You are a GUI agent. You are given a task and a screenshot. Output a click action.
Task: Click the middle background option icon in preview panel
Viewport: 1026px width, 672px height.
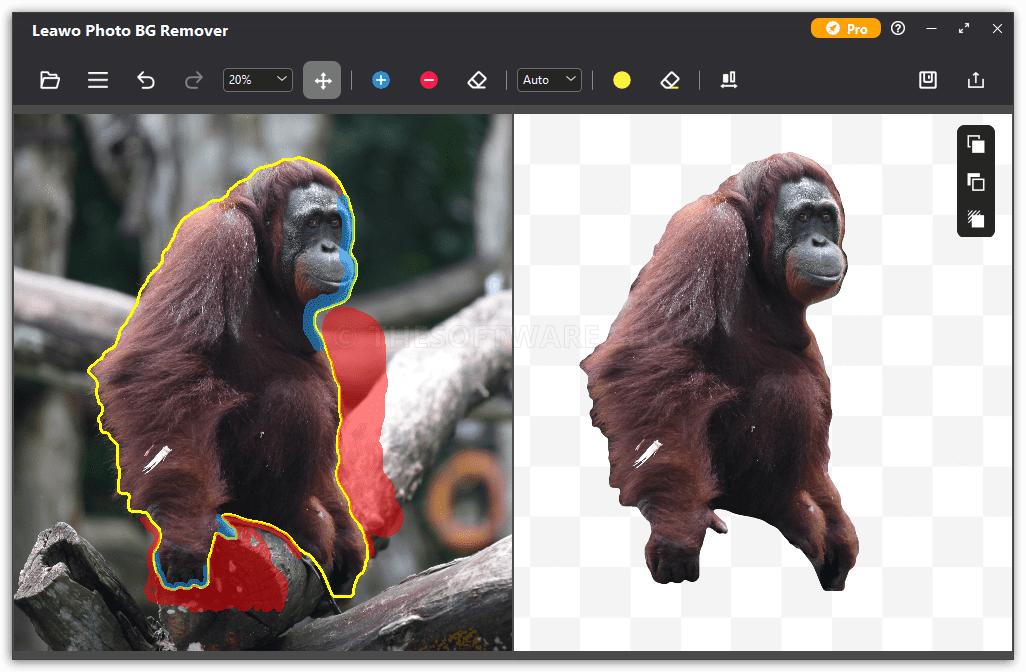point(976,181)
